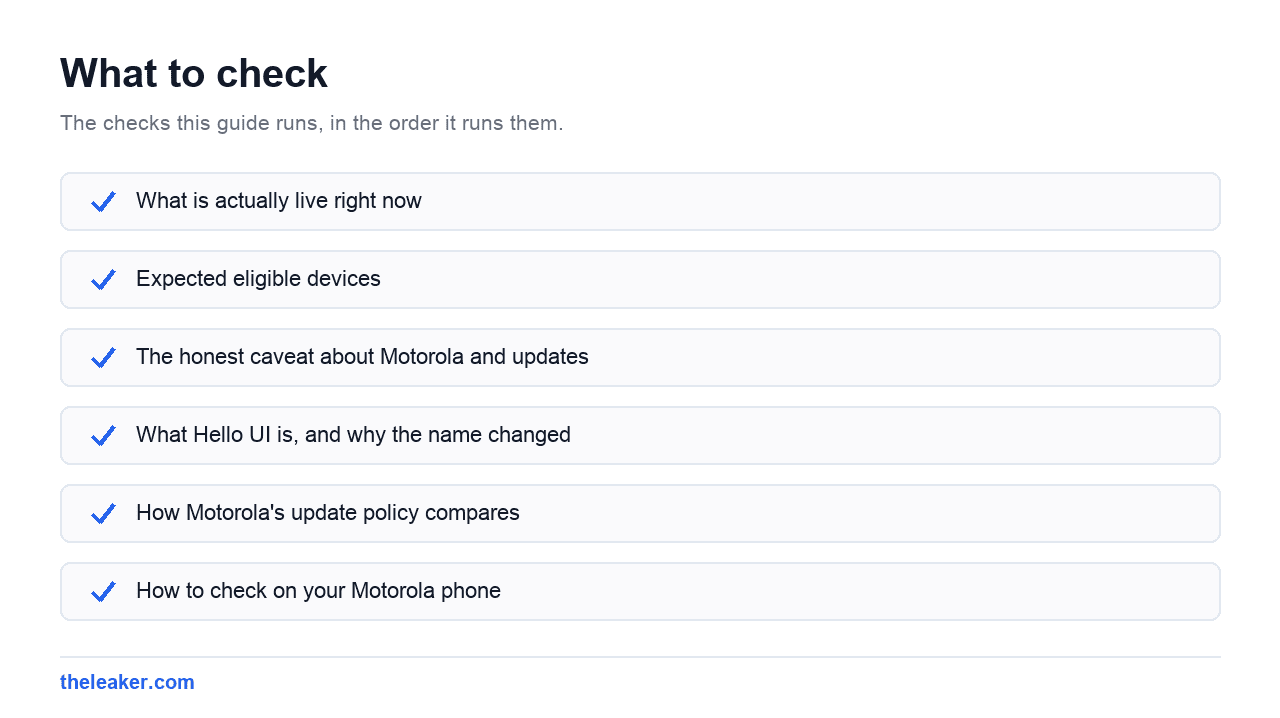Select 'How to check on your Motorola phone' text
Viewport: 1280px width, 718px height.
point(318,591)
